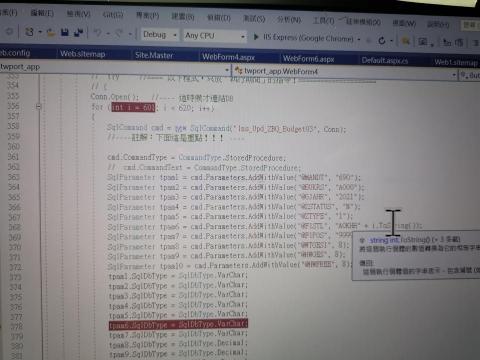This screenshot has height=360, width=480.
Task: Open the second menu ending in (E)
Action: pos(42,13)
